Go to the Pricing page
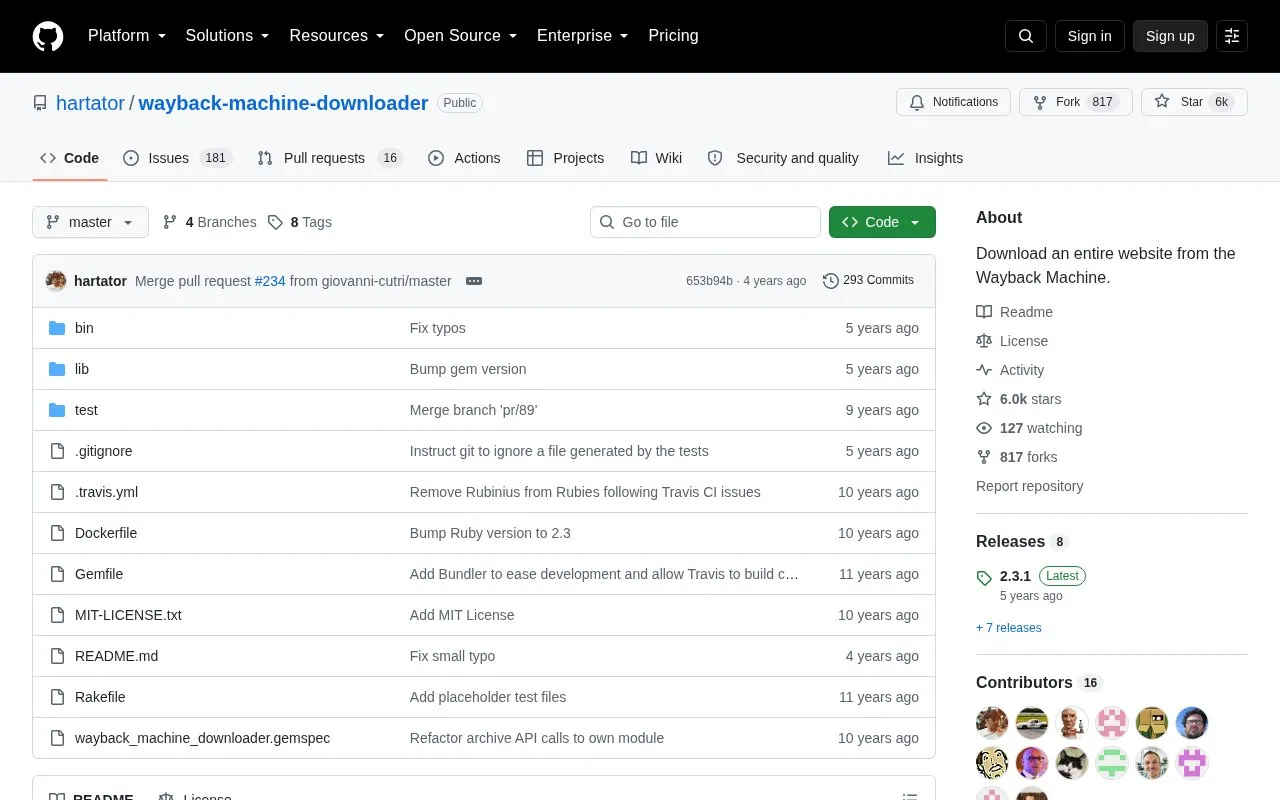Screen dimensions: 1280x800 (x=673, y=36)
